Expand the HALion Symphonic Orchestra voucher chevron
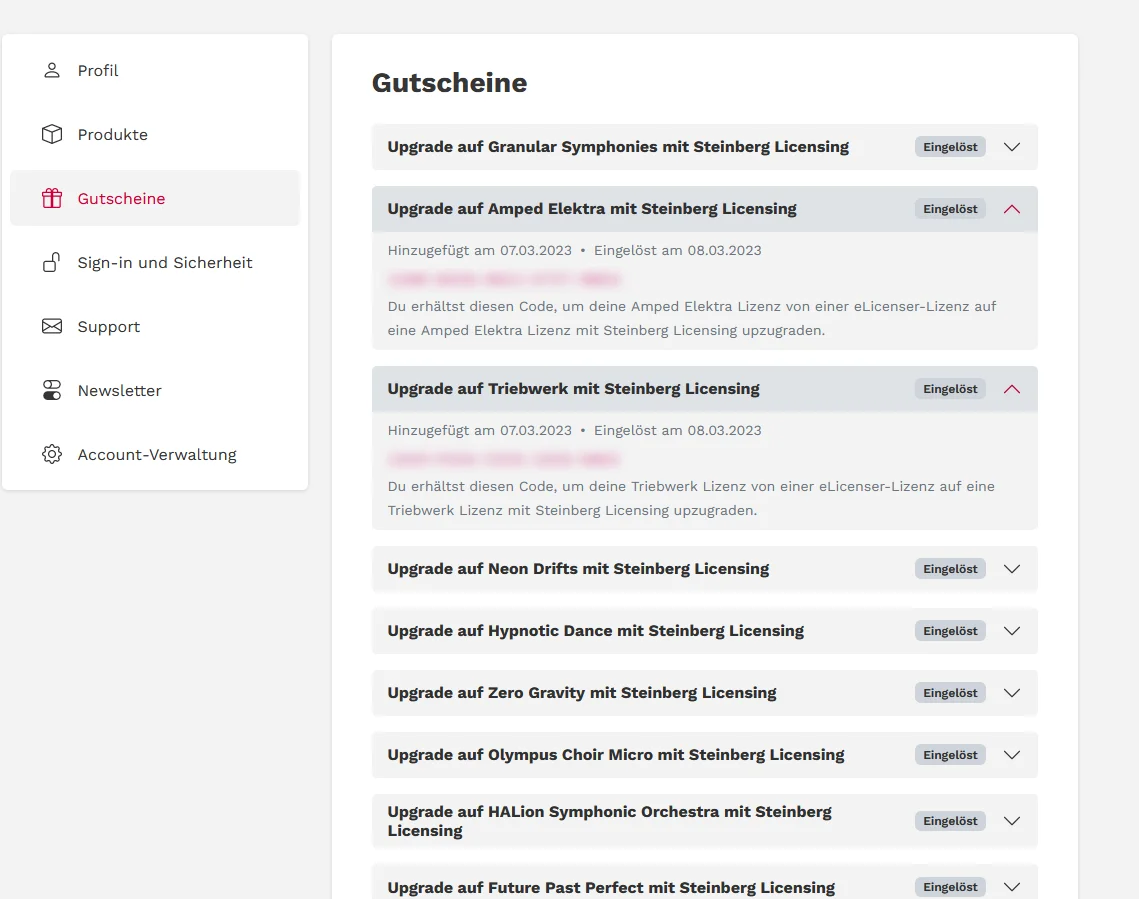1139x899 pixels. 1012,821
